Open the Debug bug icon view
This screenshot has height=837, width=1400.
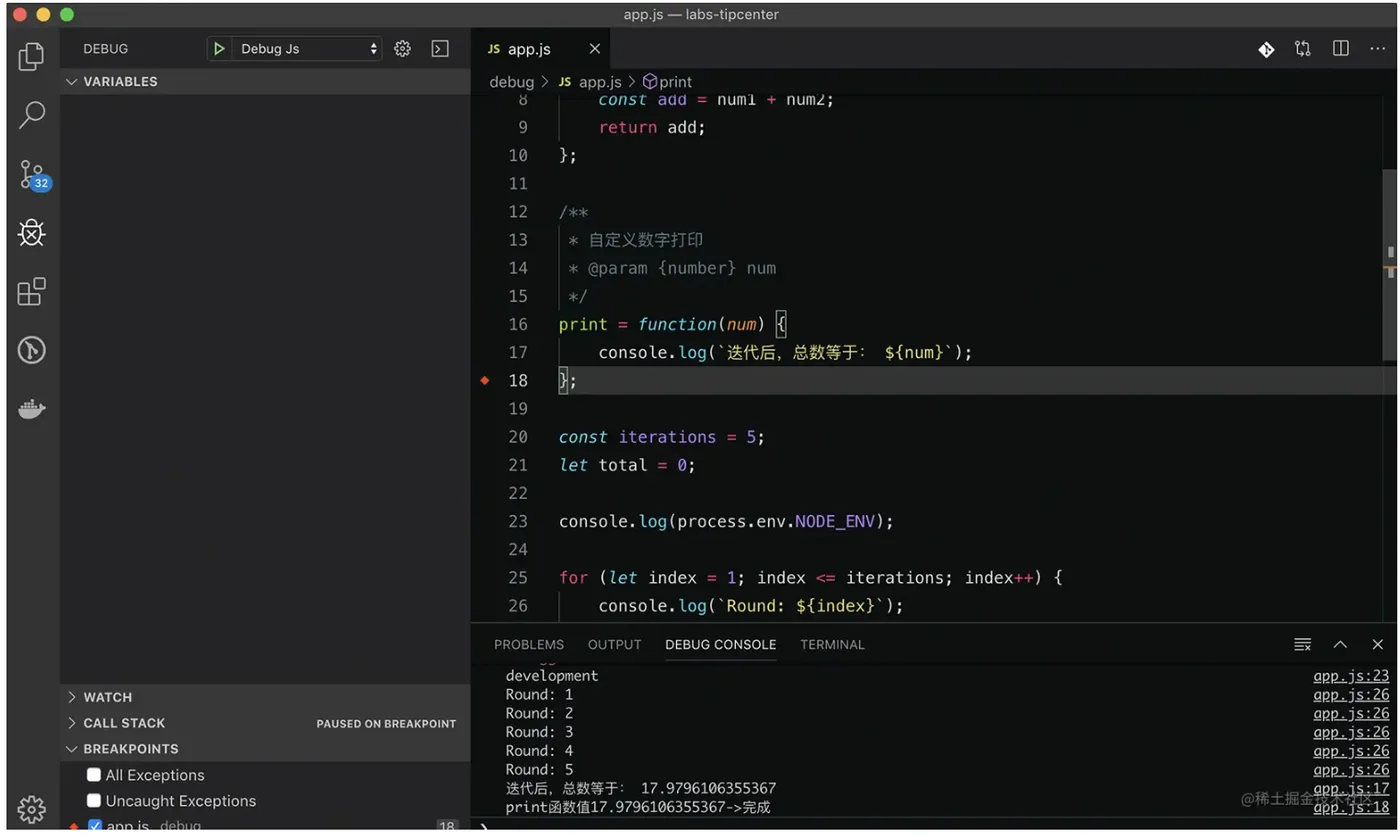[x=32, y=233]
